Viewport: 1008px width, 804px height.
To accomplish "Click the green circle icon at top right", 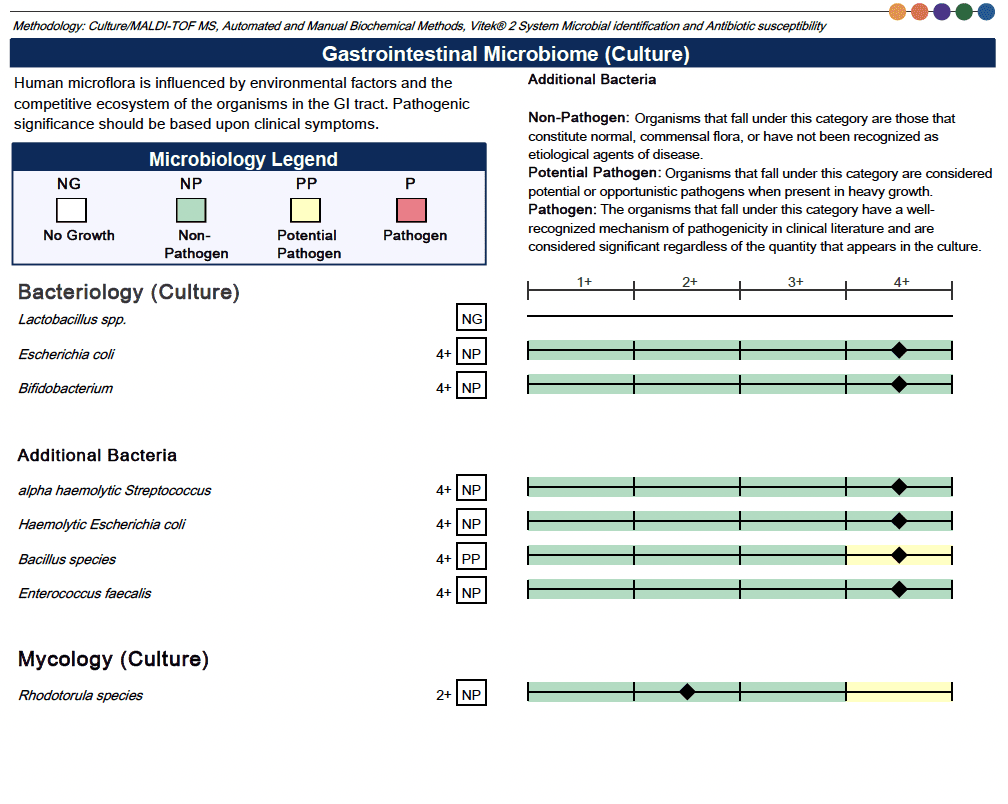I will click(963, 11).
